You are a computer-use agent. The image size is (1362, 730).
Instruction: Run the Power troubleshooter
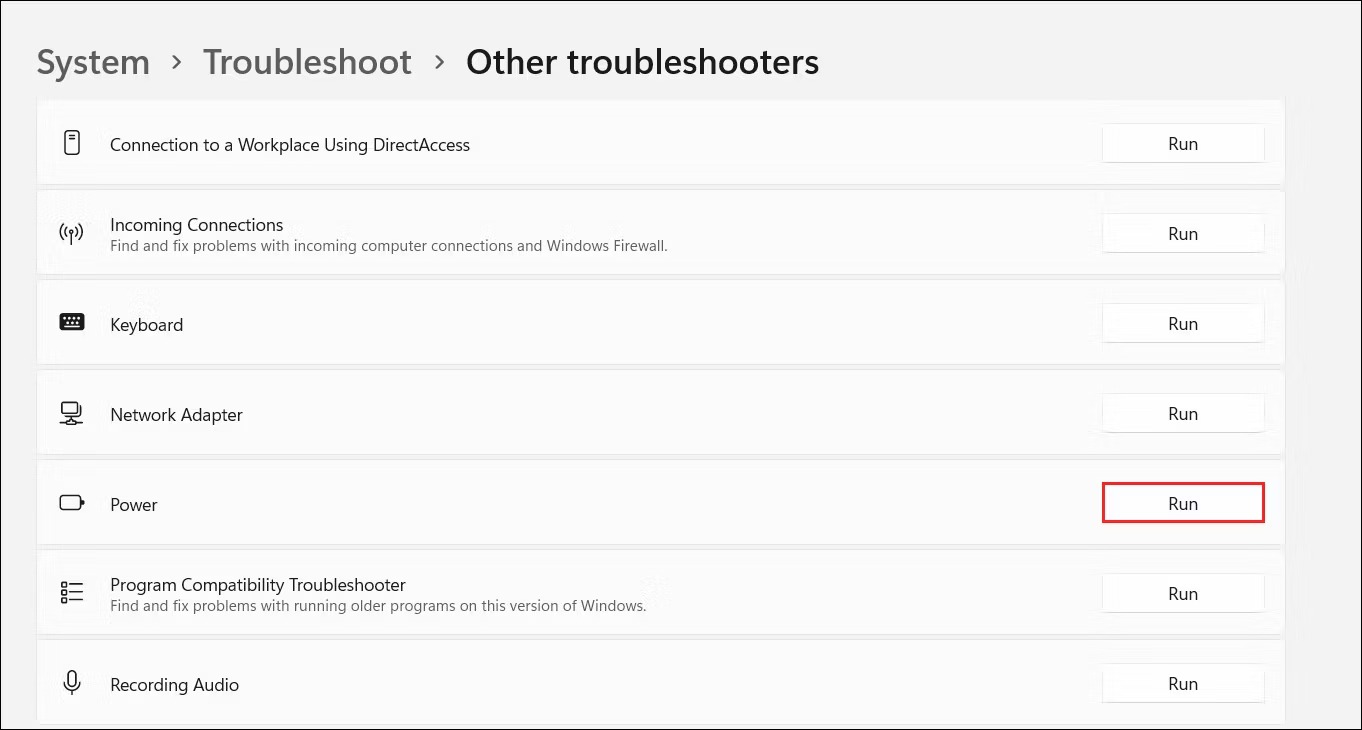pos(1183,503)
